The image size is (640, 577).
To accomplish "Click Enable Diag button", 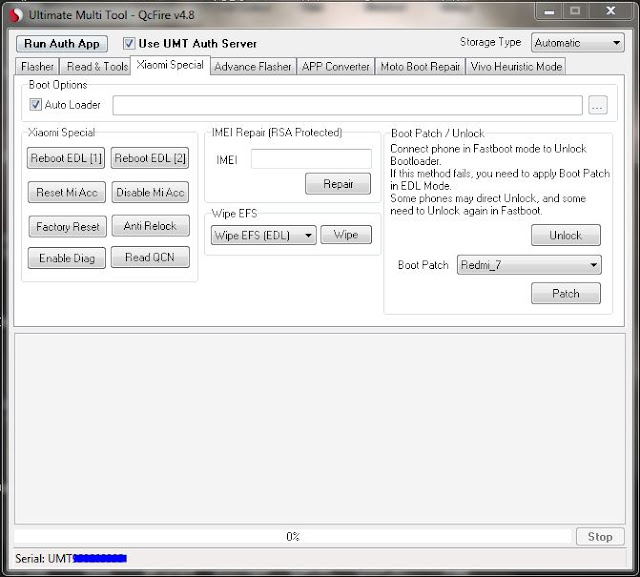I will 67,258.
